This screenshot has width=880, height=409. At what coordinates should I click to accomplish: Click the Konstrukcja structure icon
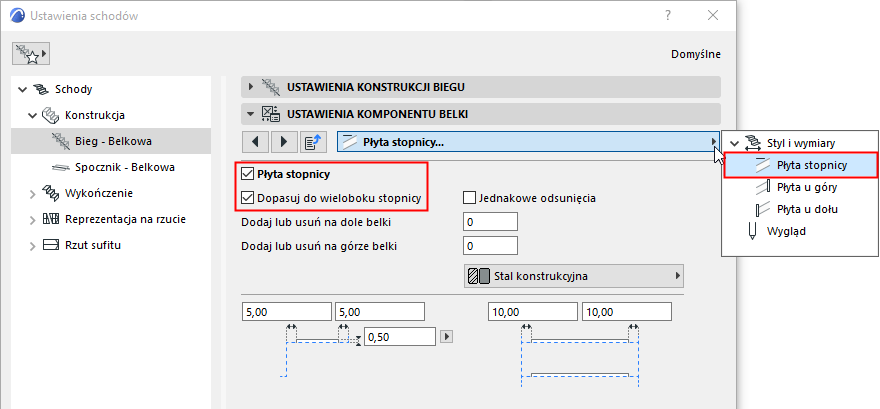coord(51,116)
